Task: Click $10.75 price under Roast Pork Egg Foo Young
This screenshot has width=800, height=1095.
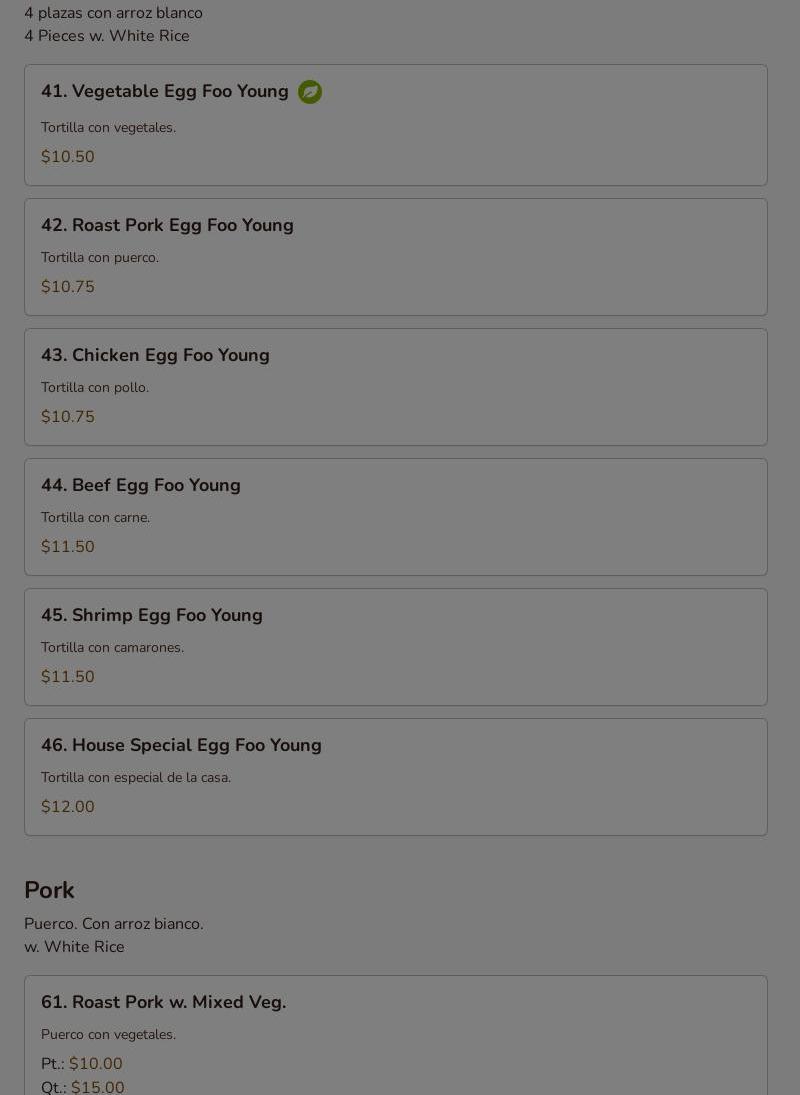Action: 68,287
